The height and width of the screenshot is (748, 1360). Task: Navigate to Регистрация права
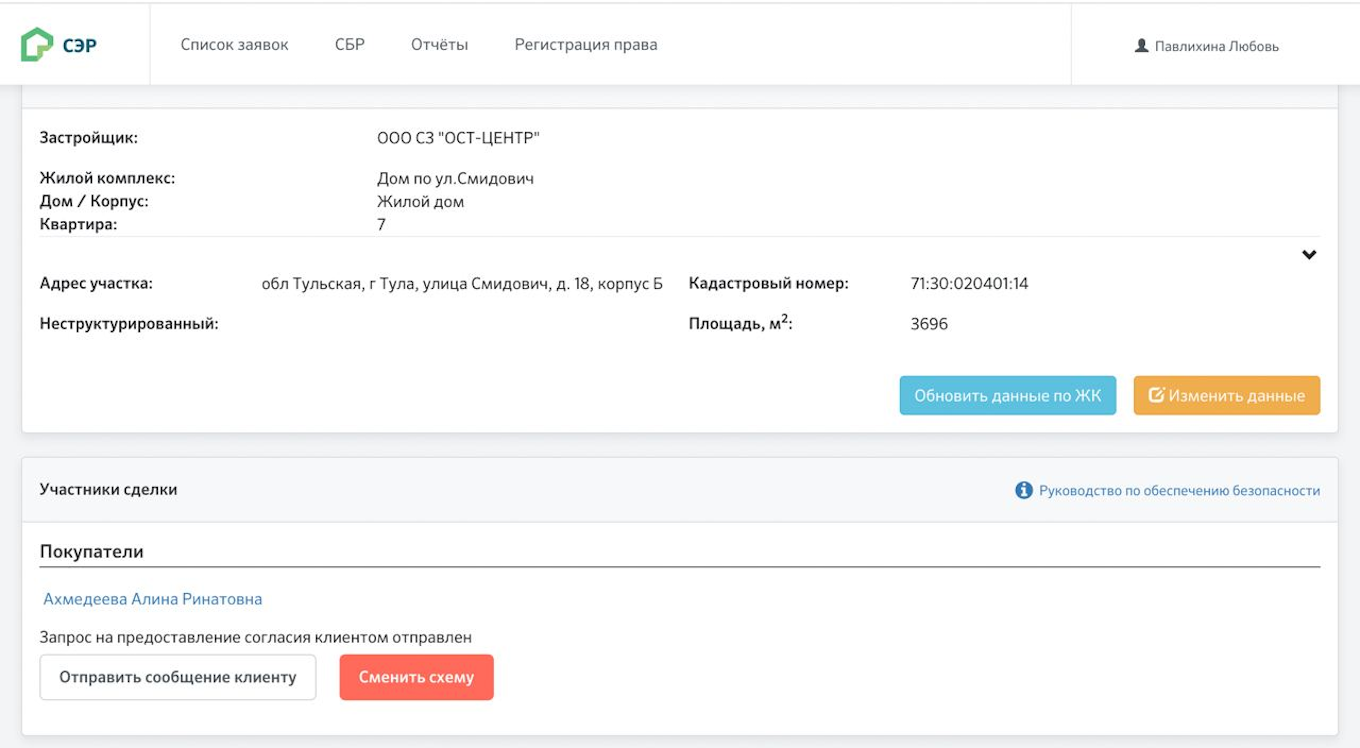point(586,44)
